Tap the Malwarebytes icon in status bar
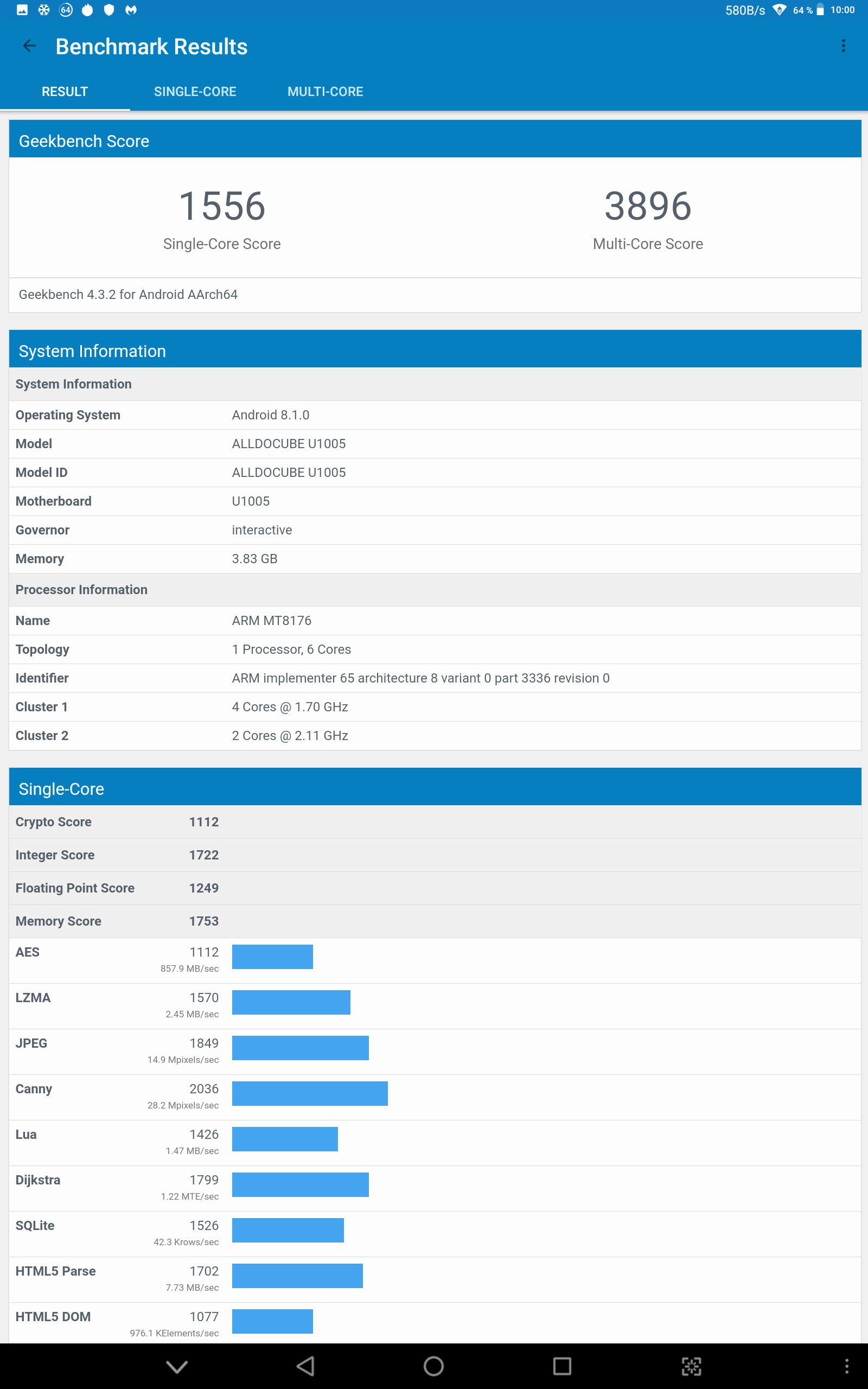868x1389 pixels. click(x=131, y=10)
